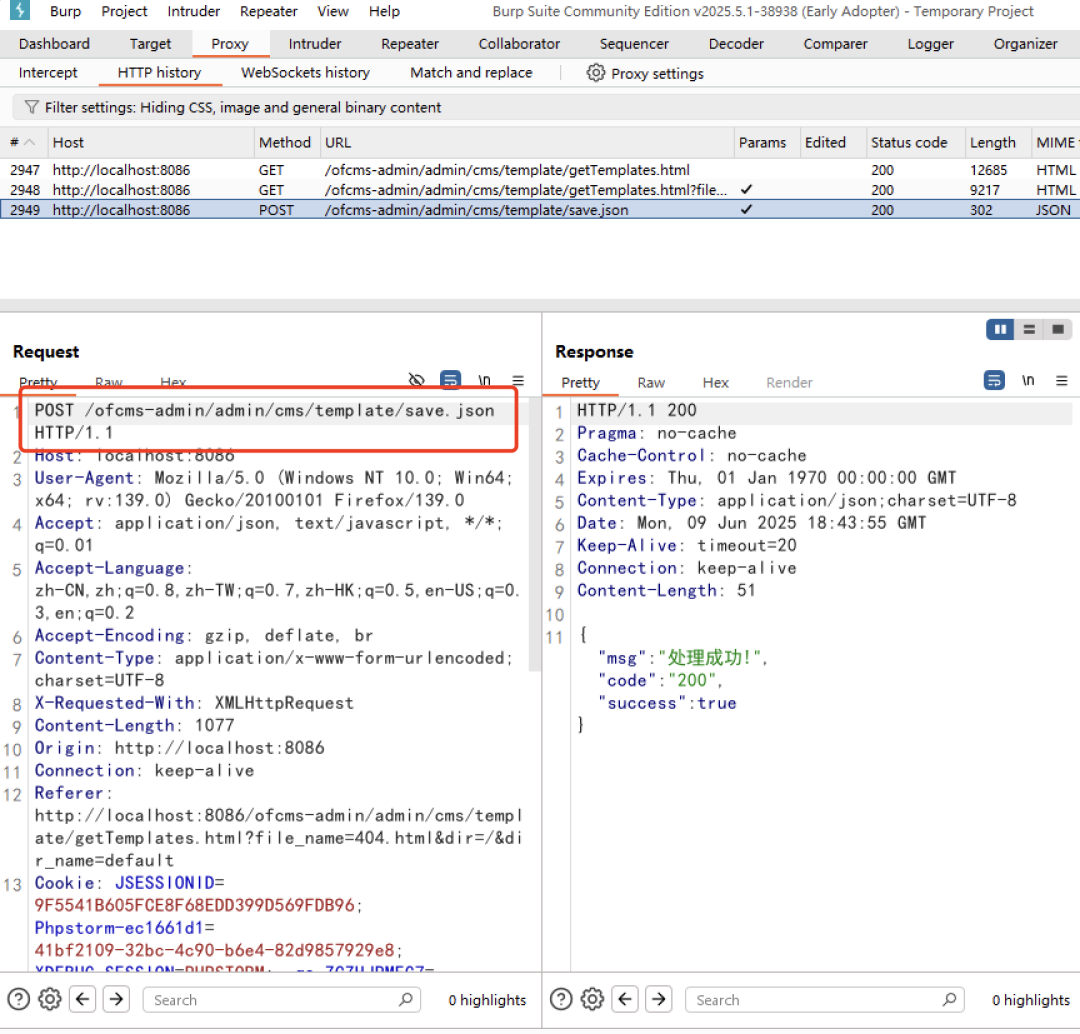The width and height of the screenshot is (1080, 1034).
Task: Switch Response view to Hex tab
Action: coord(715,382)
